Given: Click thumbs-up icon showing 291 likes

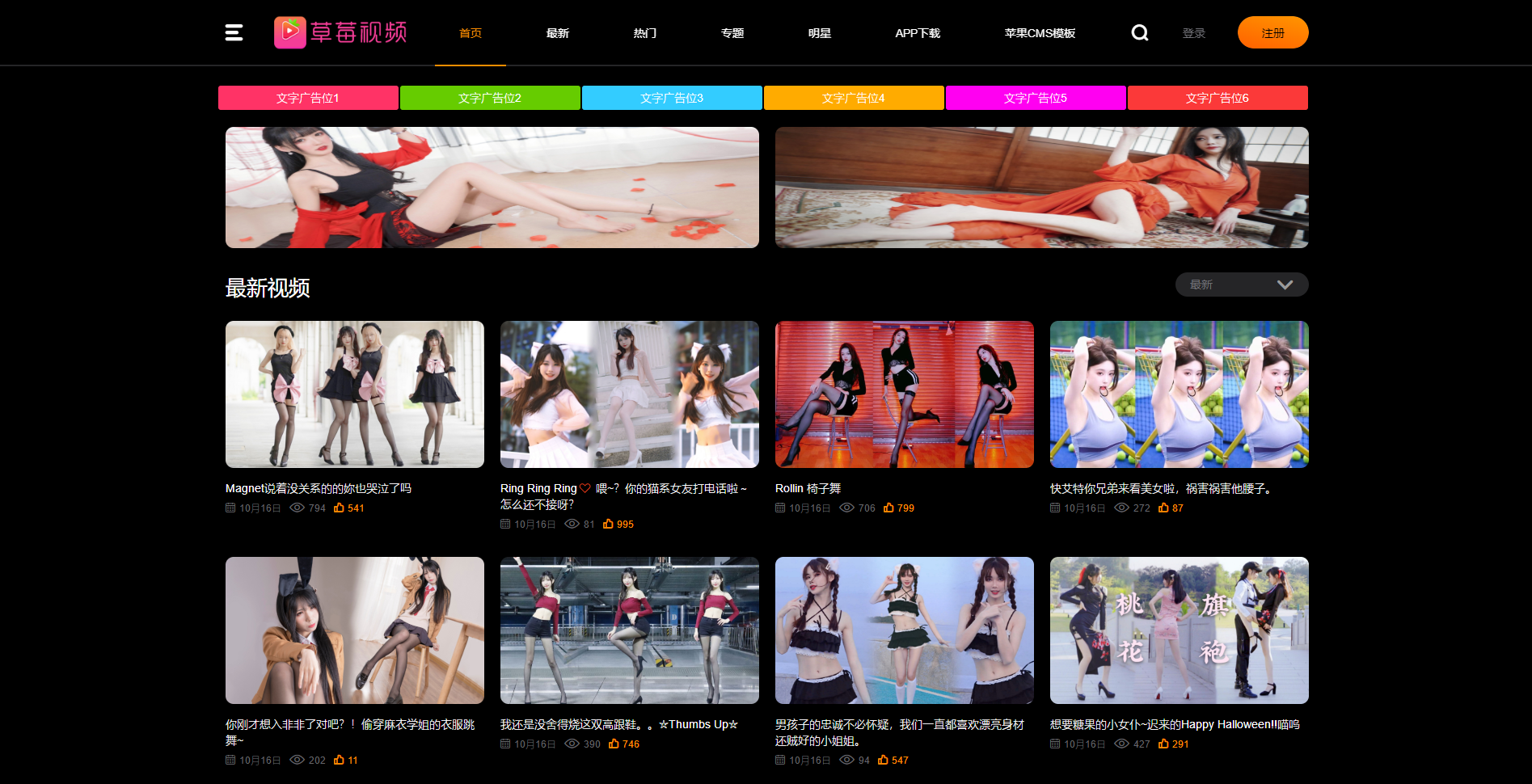Looking at the screenshot, I should click(x=1163, y=744).
